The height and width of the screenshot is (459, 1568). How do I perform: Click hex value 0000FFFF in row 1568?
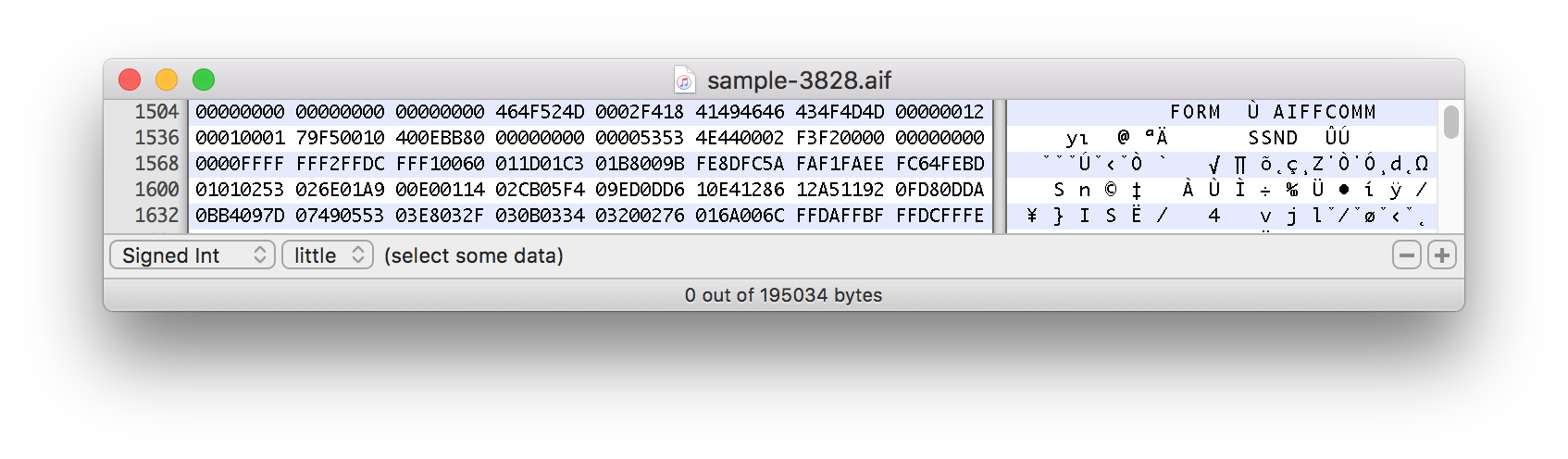(240, 164)
